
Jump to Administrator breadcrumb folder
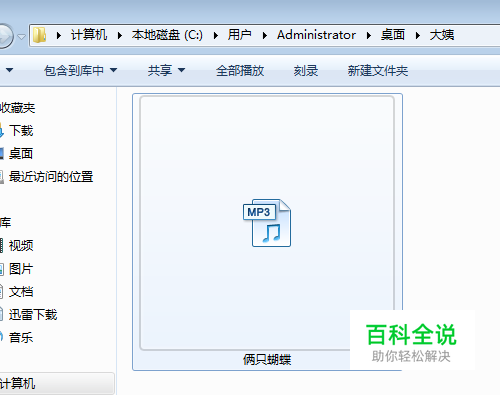point(316,35)
